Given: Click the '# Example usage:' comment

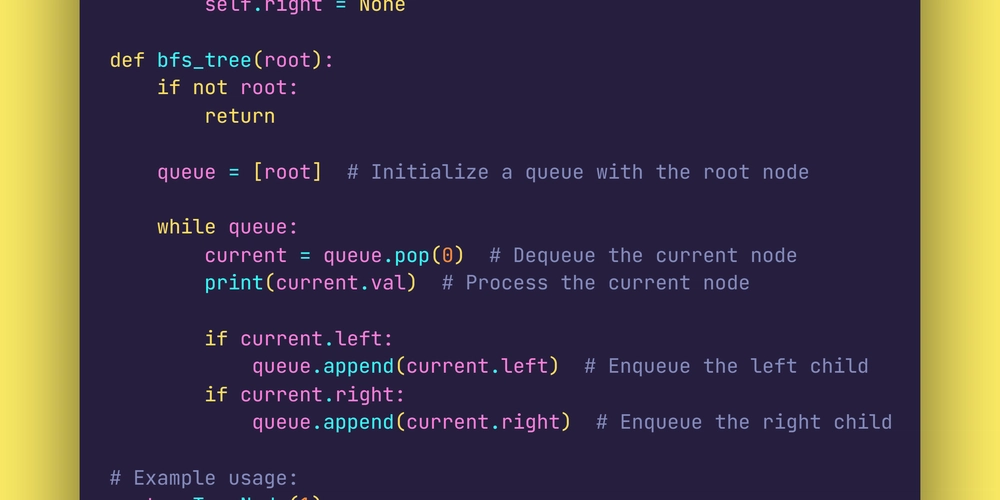Looking at the screenshot, I should [204, 478].
